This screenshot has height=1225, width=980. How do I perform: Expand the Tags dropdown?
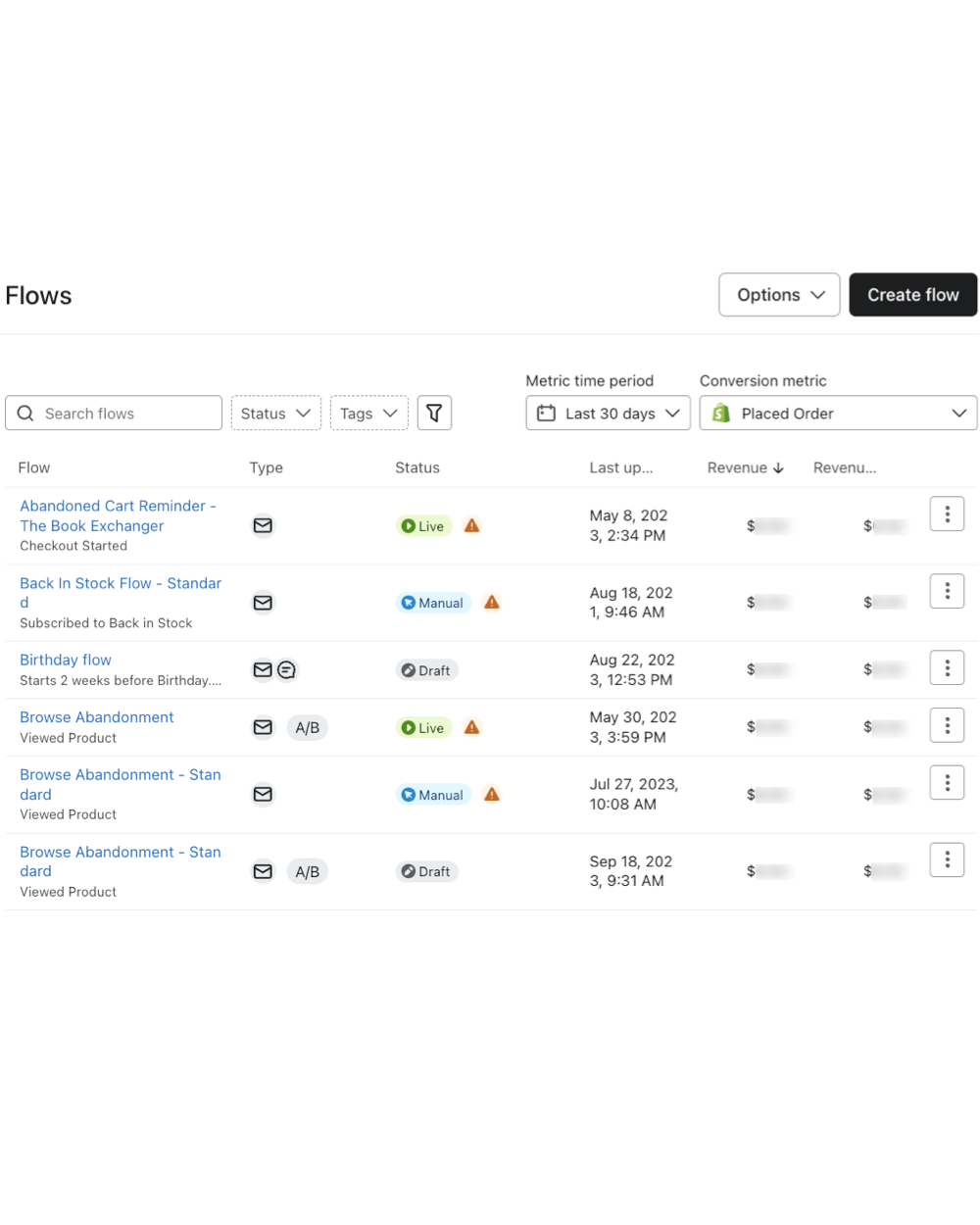368,413
